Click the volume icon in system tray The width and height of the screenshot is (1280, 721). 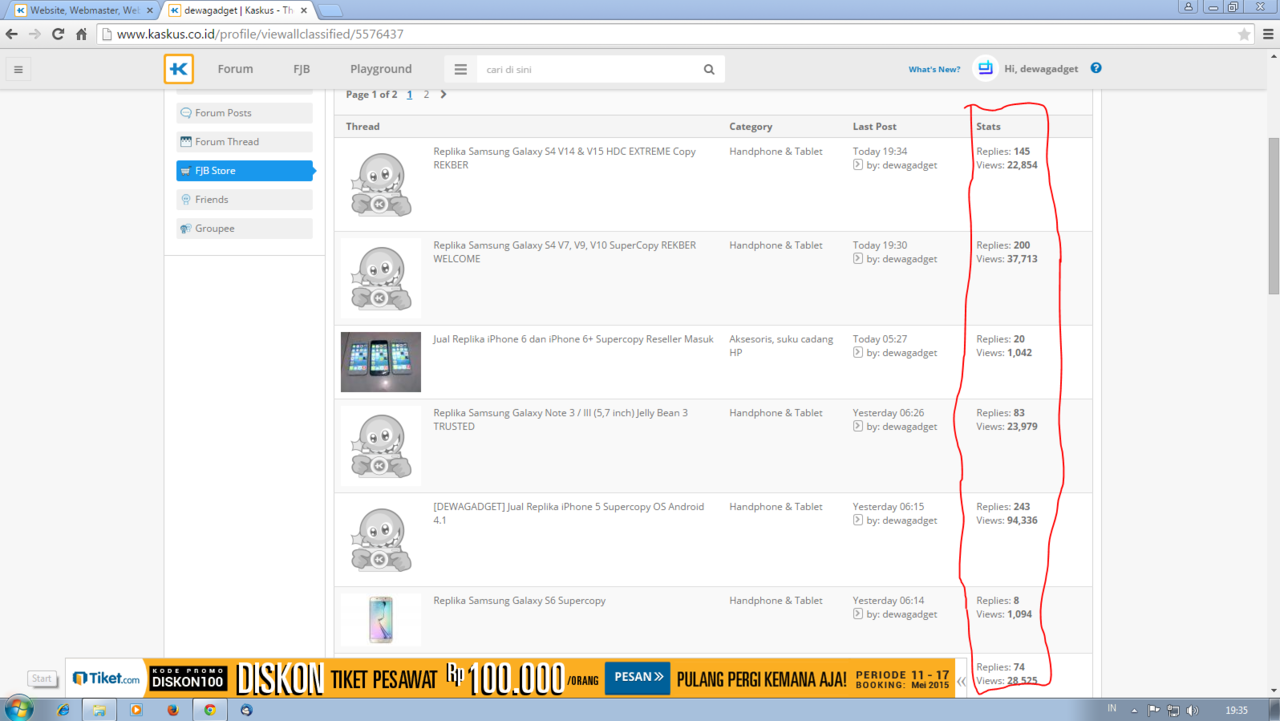1192,710
